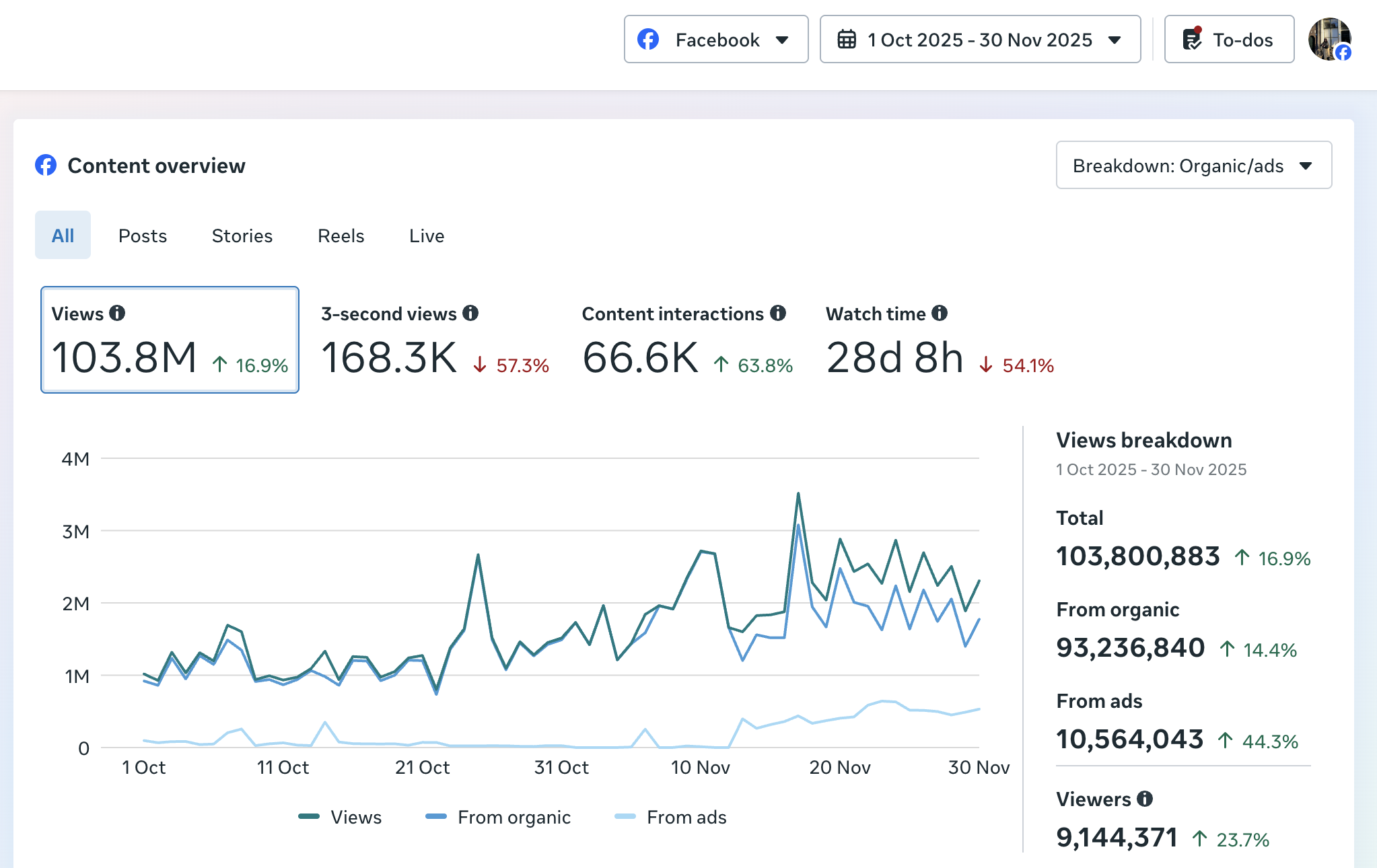
Task: Select the All tab
Action: click(63, 236)
